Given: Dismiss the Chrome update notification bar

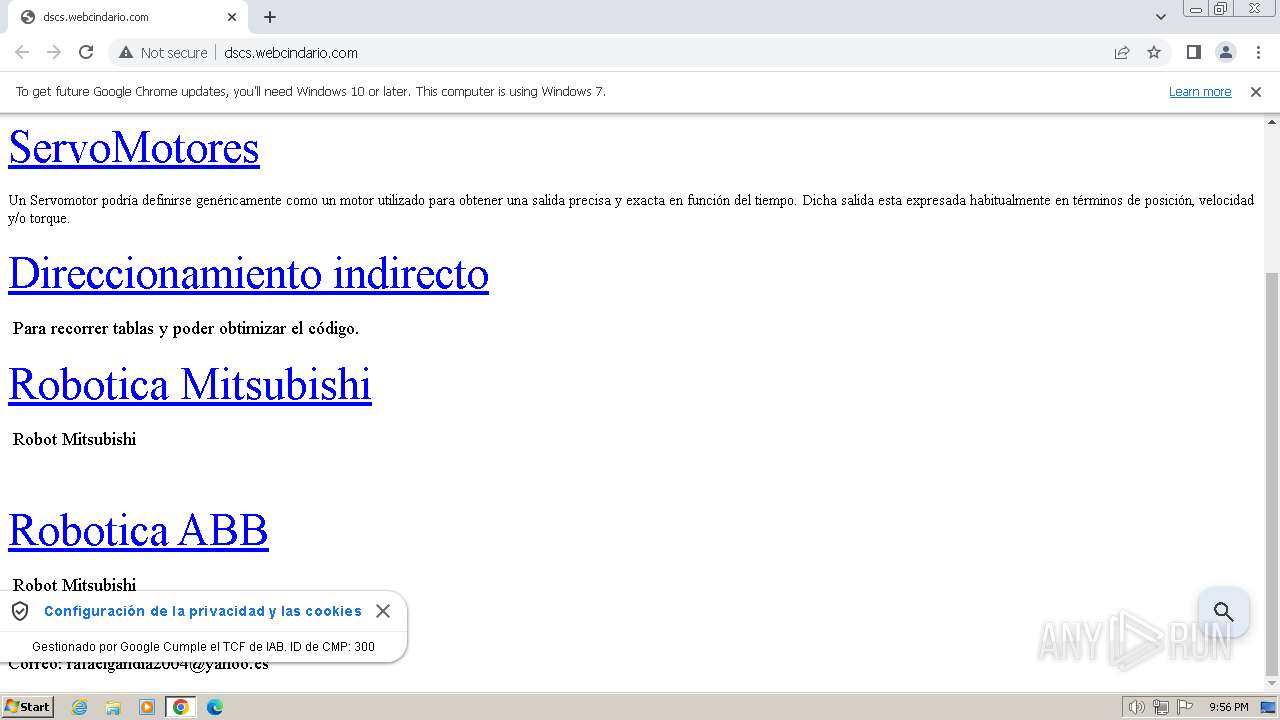Looking at the screenshot, I should click(x=1256, y=92).
